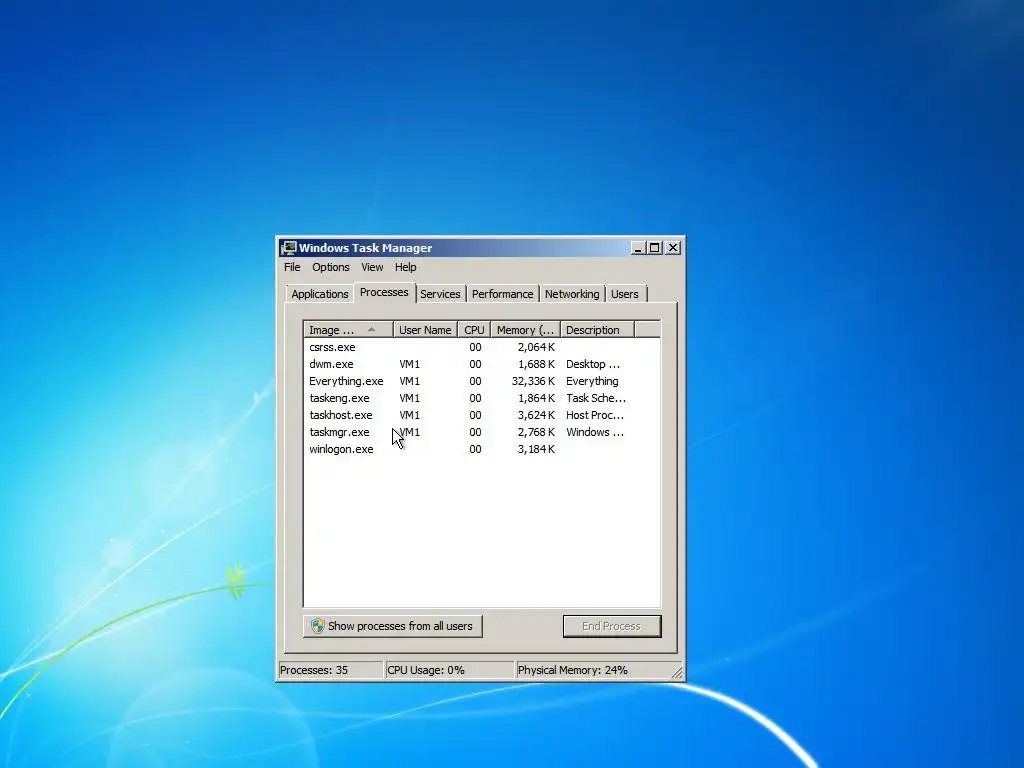
Task: Click the CPU Usage: 0% status entry
Action: coord(449,670)
